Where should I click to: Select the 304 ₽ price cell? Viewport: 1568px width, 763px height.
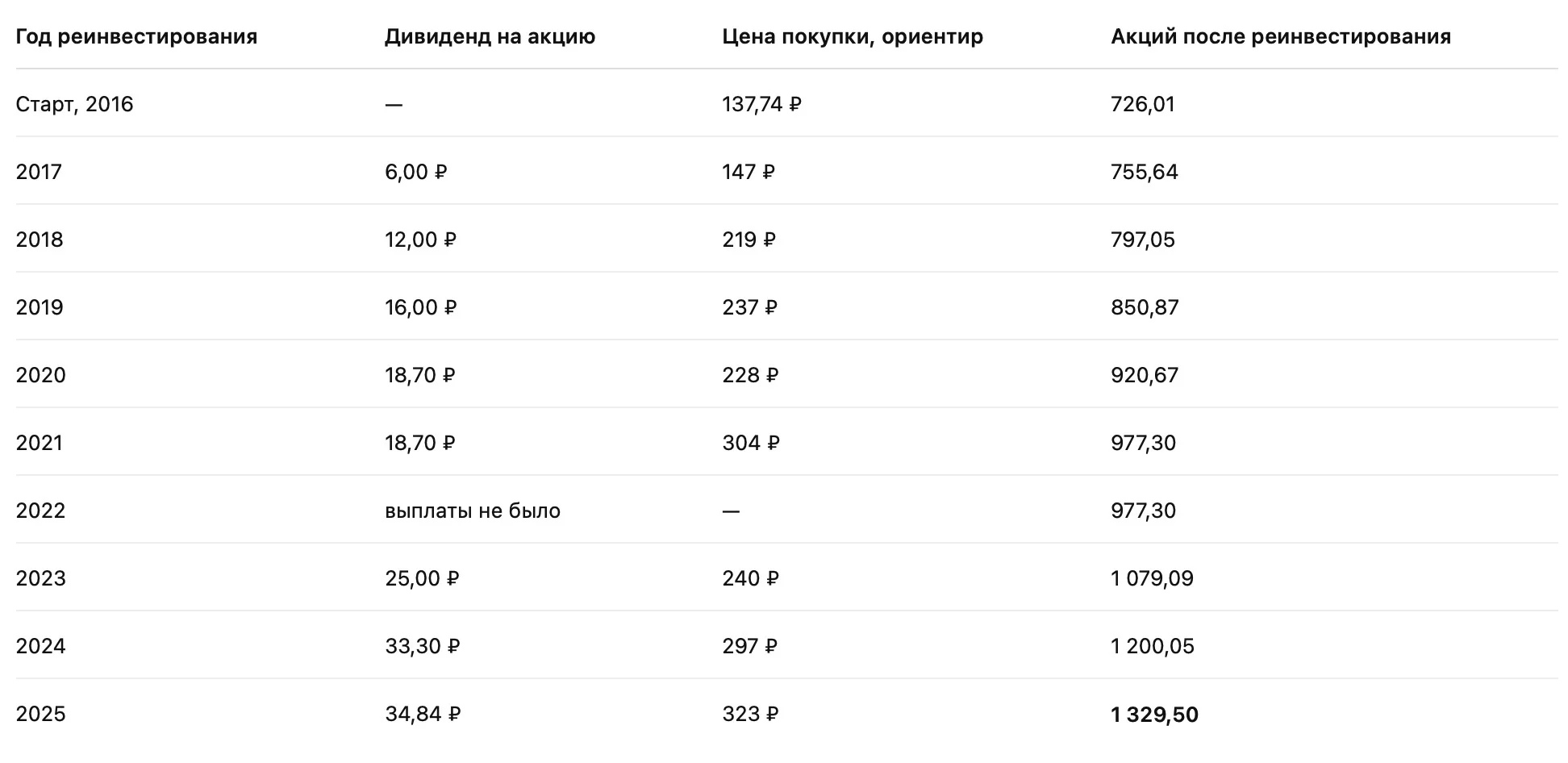pyautogui.click(x=751, y=444)
